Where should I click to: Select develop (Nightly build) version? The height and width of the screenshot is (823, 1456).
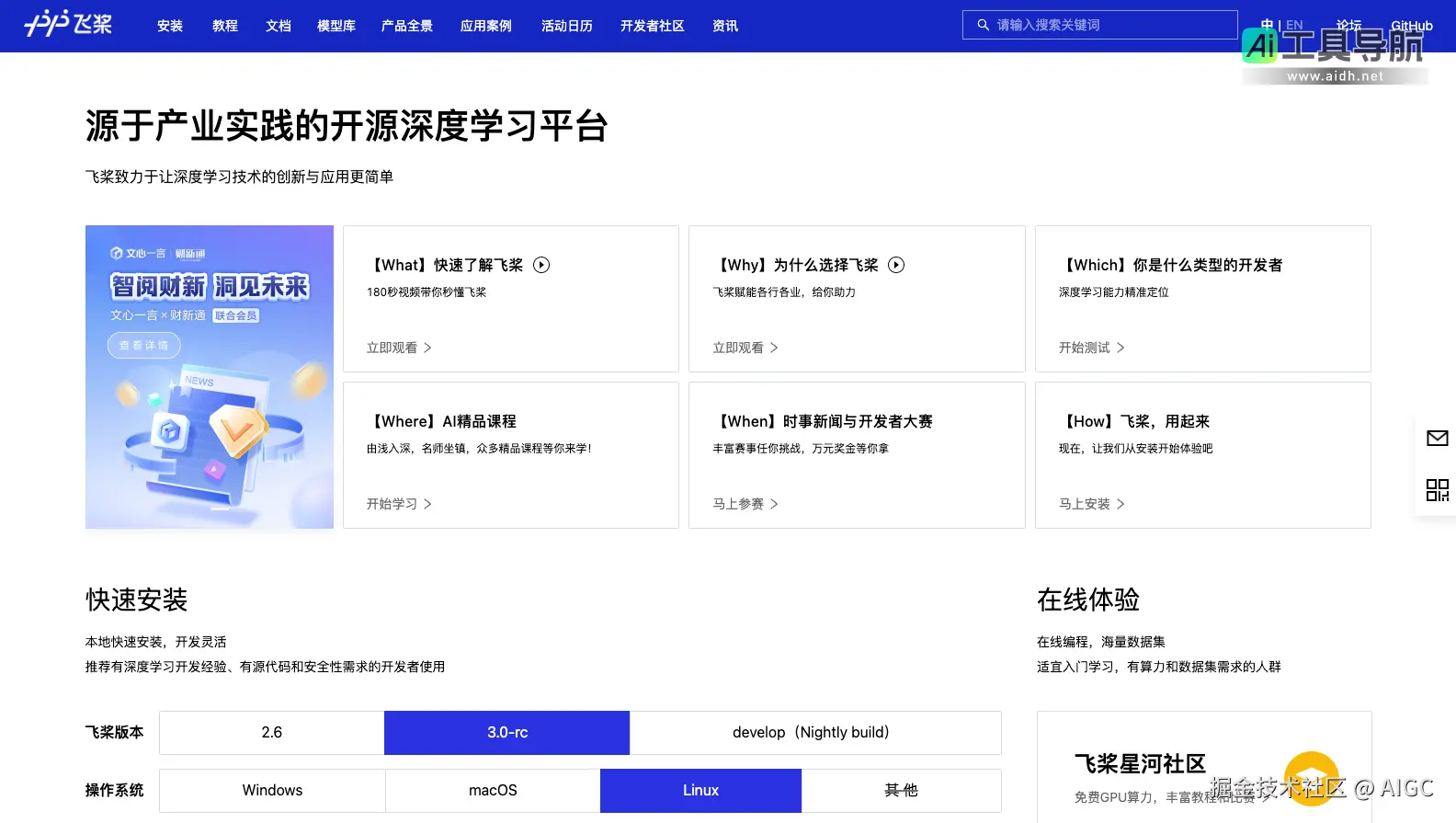click(x=815, y=733)
